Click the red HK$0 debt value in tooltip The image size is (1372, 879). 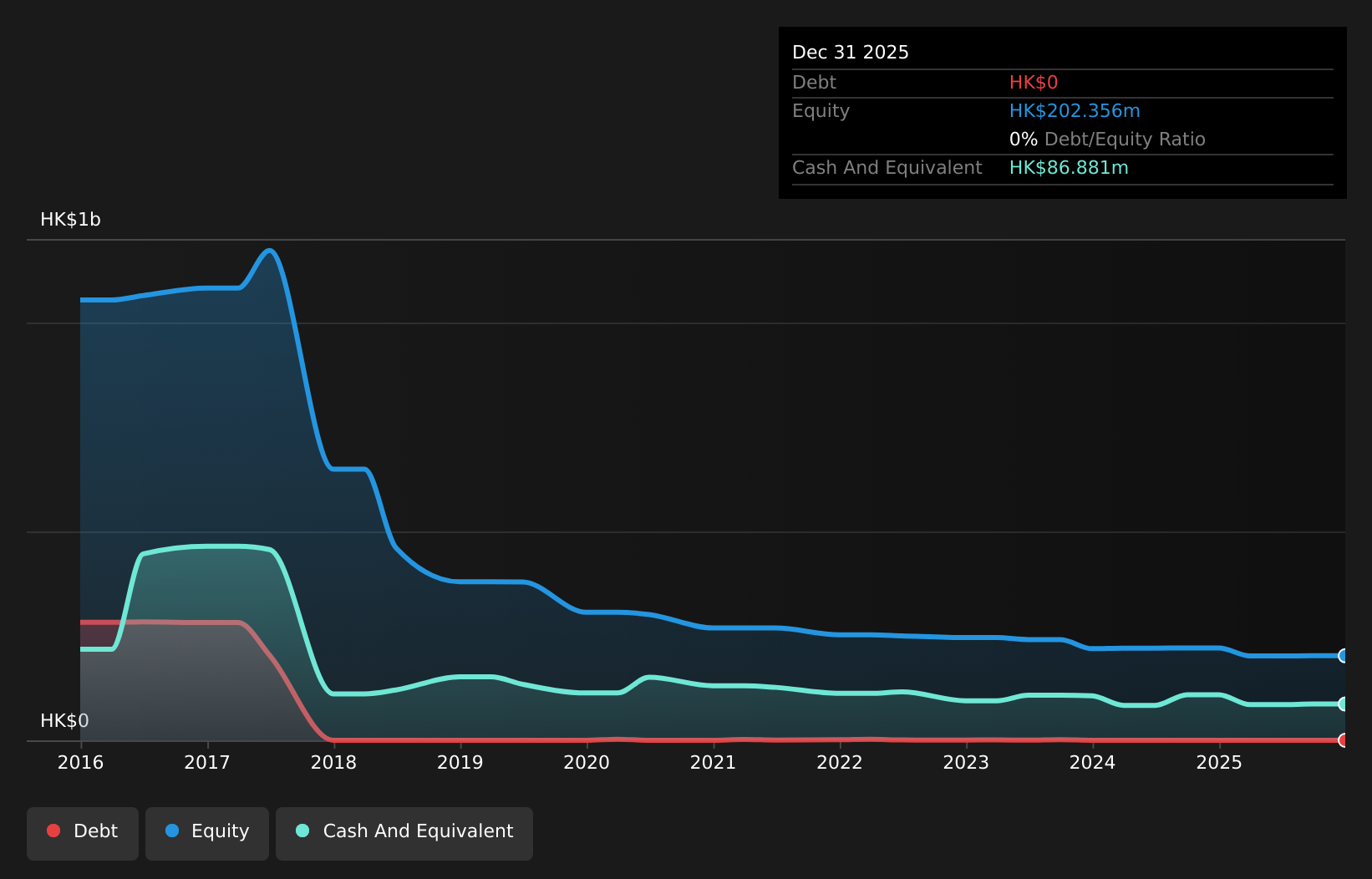(x=1034, y=83)
